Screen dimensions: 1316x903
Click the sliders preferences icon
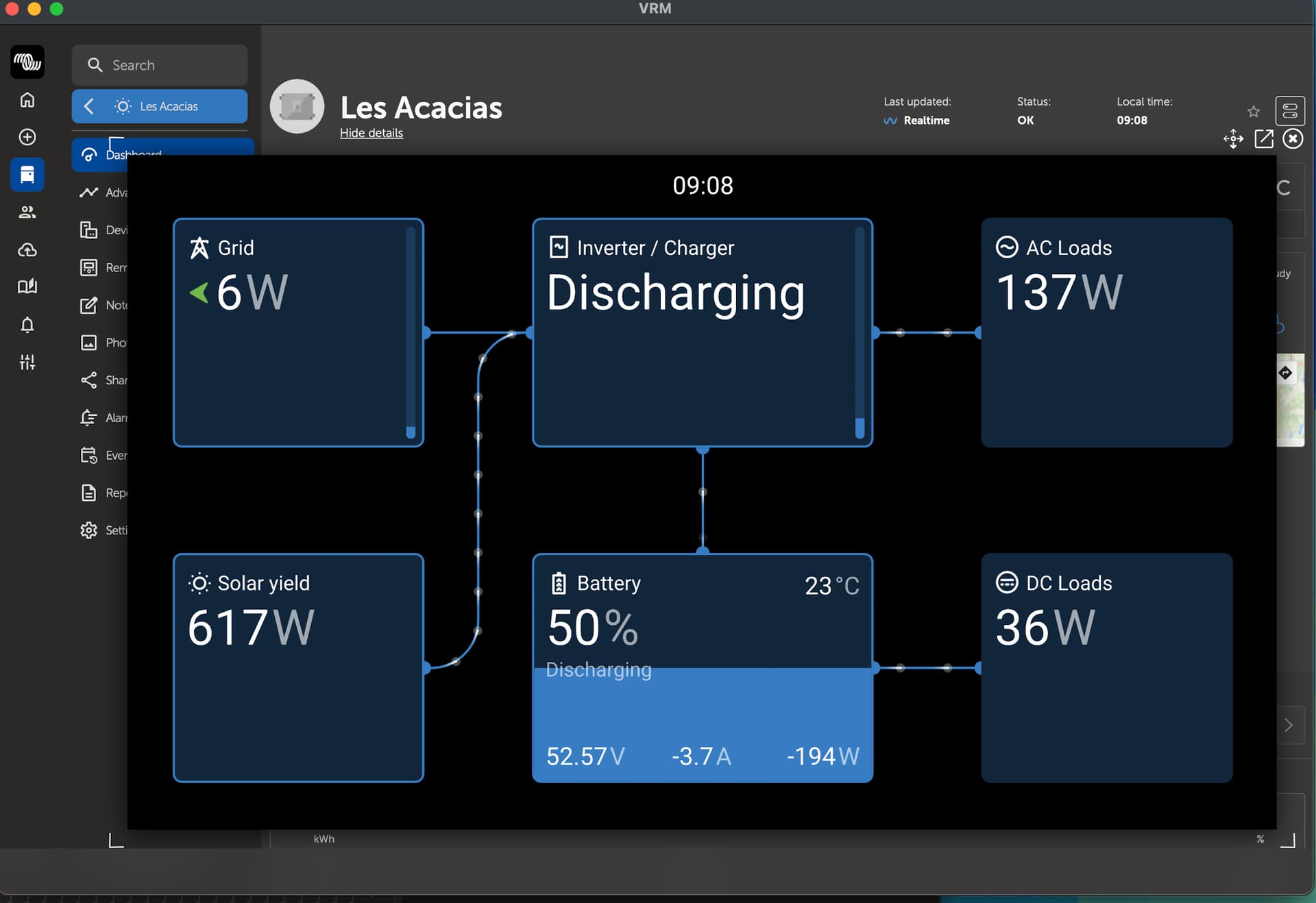27,362
